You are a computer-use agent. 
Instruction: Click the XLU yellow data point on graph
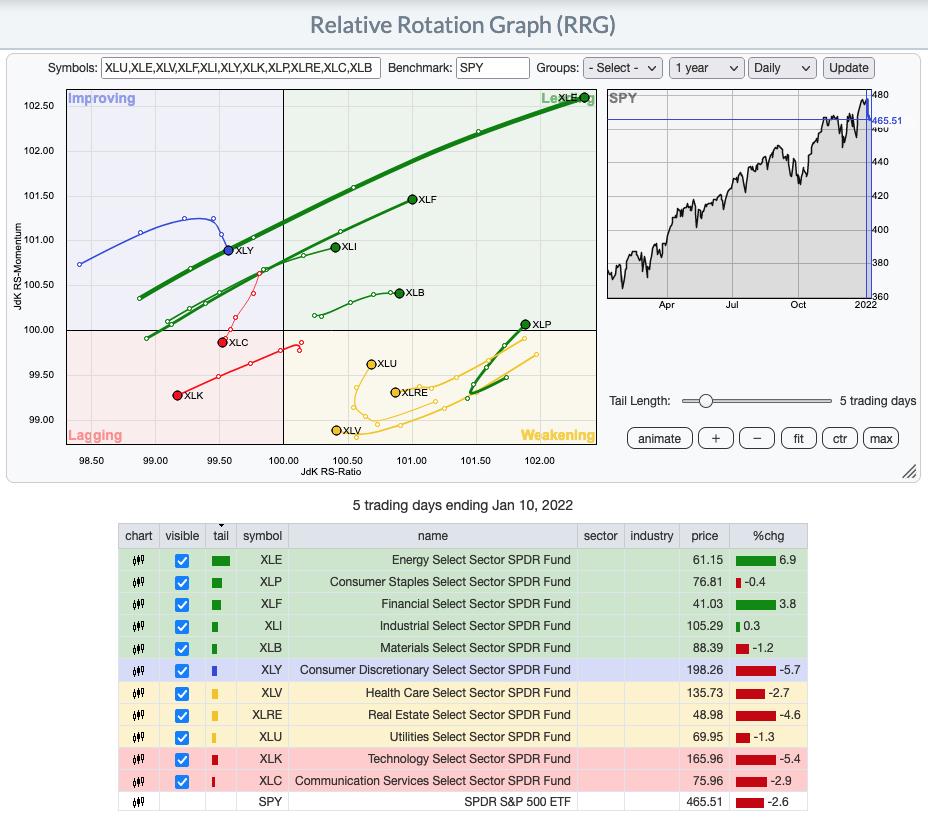(371, 364)
